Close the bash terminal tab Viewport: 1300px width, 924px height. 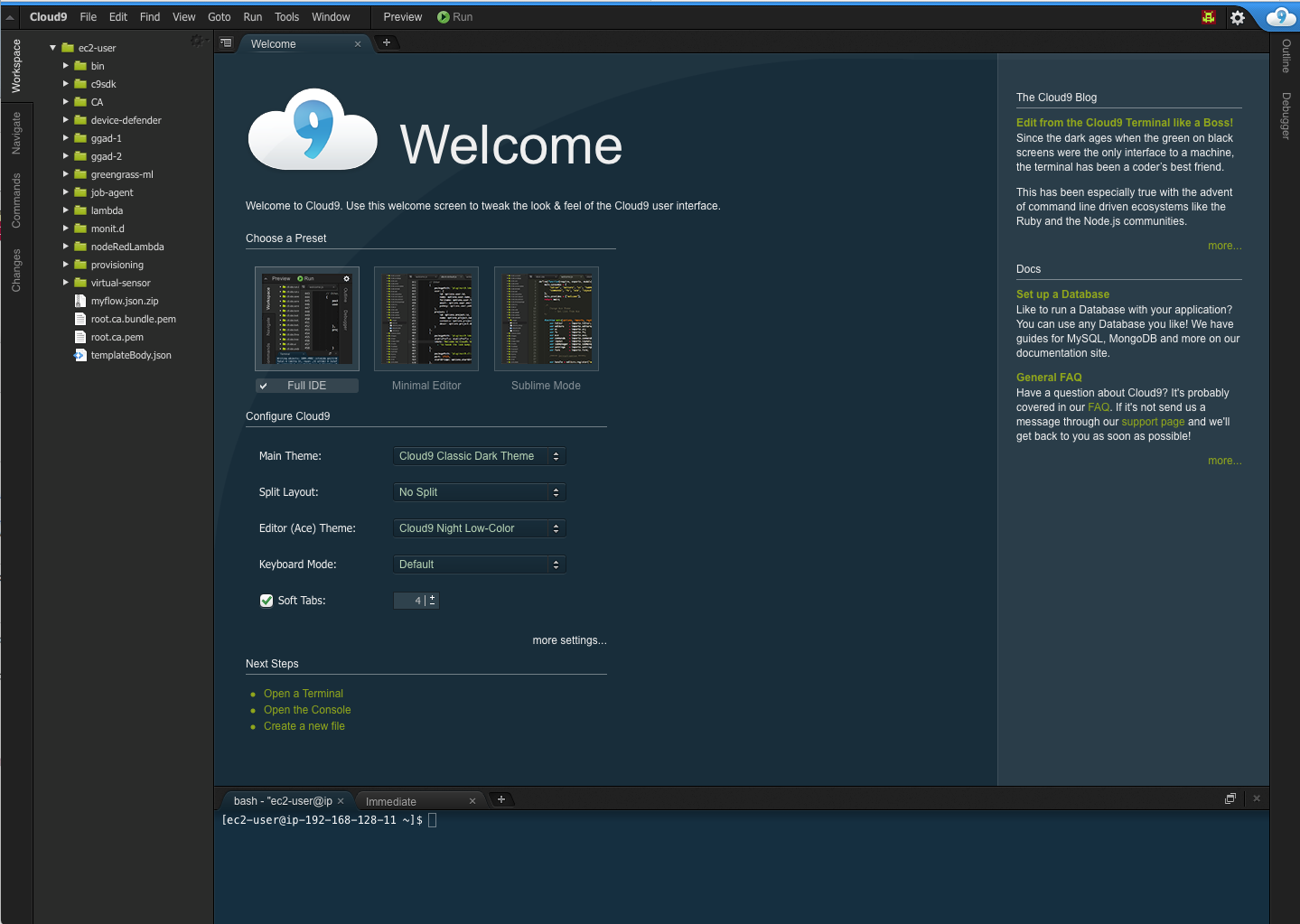[341, 801]
